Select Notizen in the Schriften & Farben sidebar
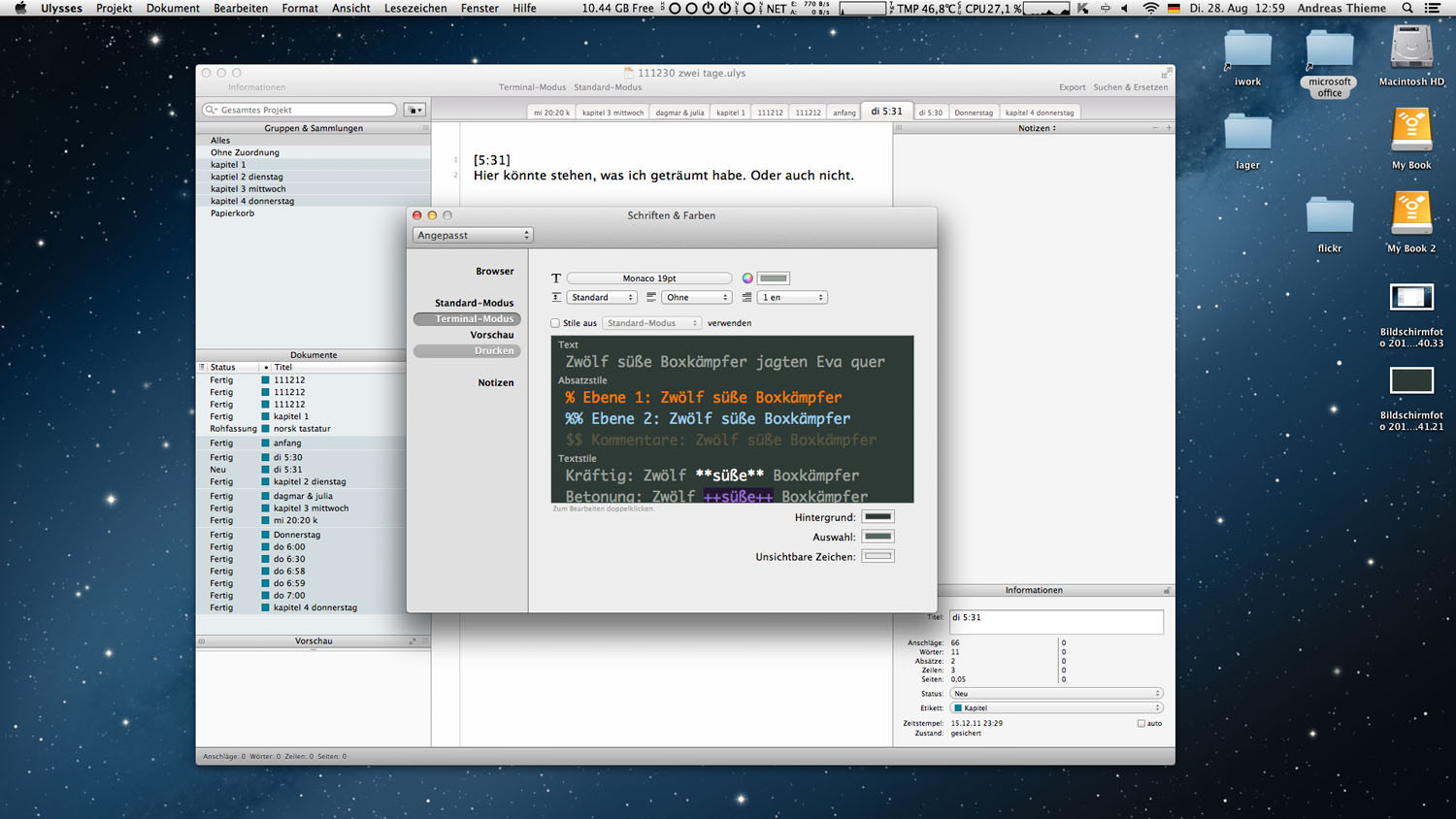 [x=495, y=383]
